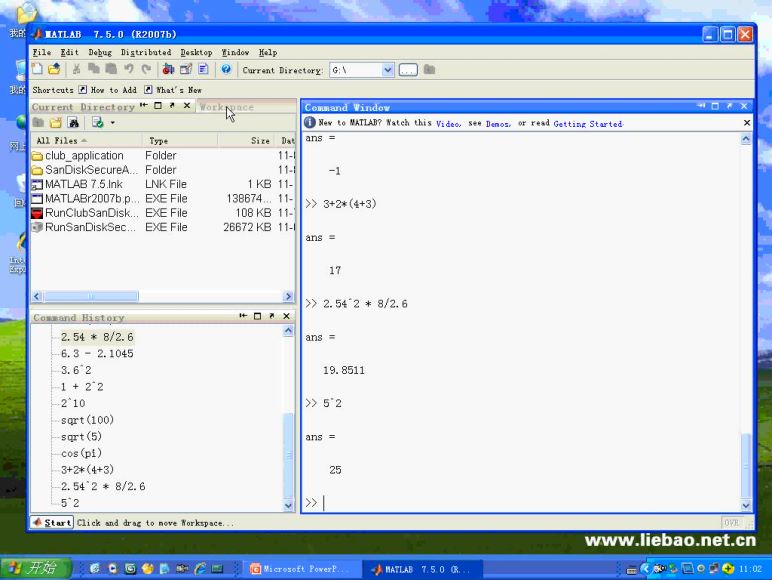Click the Open file toolbar icon
Viewport: 772px width, 580px height.
(54, 69)
